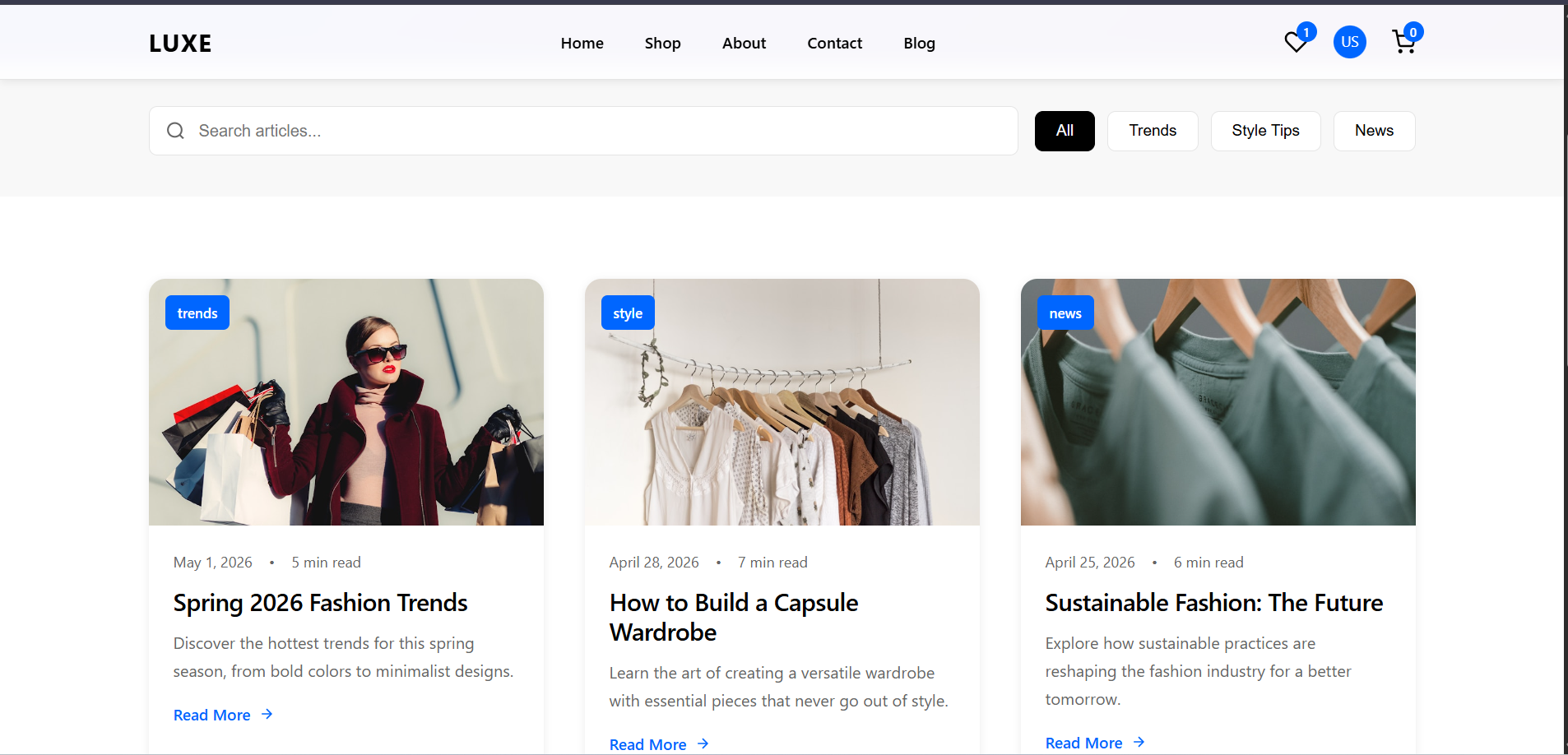Screen dimensions: 1568x755
Task: Read More on Sustainable Fashion article
Action: [1095, 743]
